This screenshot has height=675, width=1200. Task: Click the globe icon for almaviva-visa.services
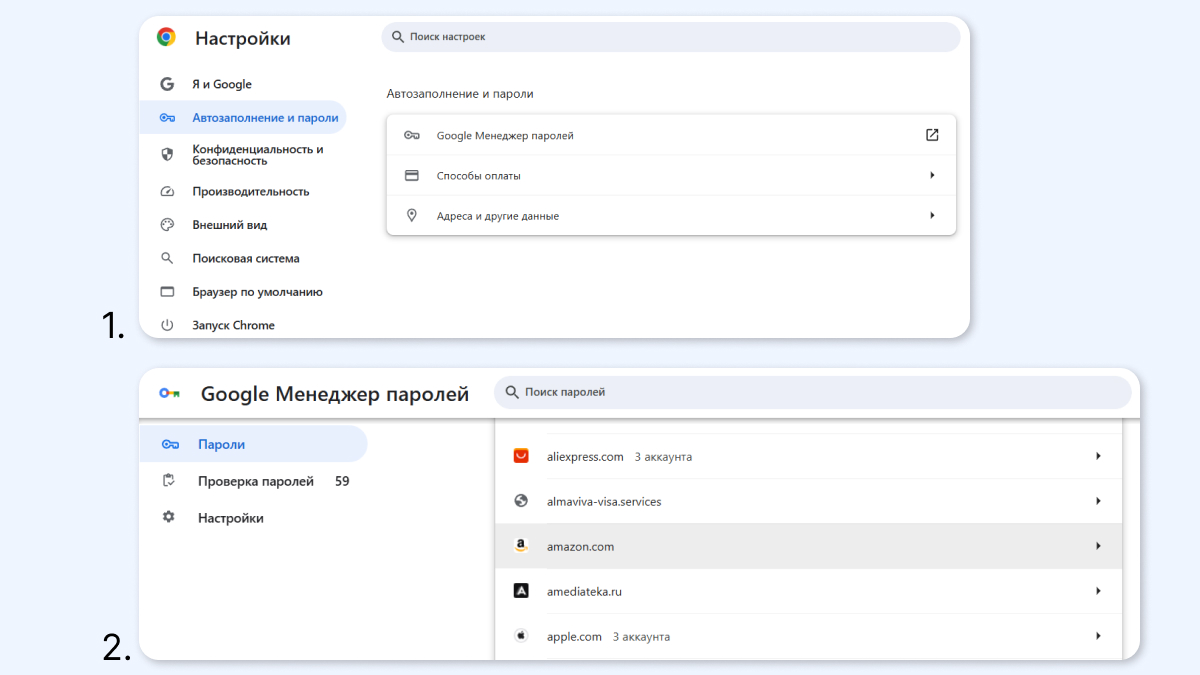click(521, 501)
